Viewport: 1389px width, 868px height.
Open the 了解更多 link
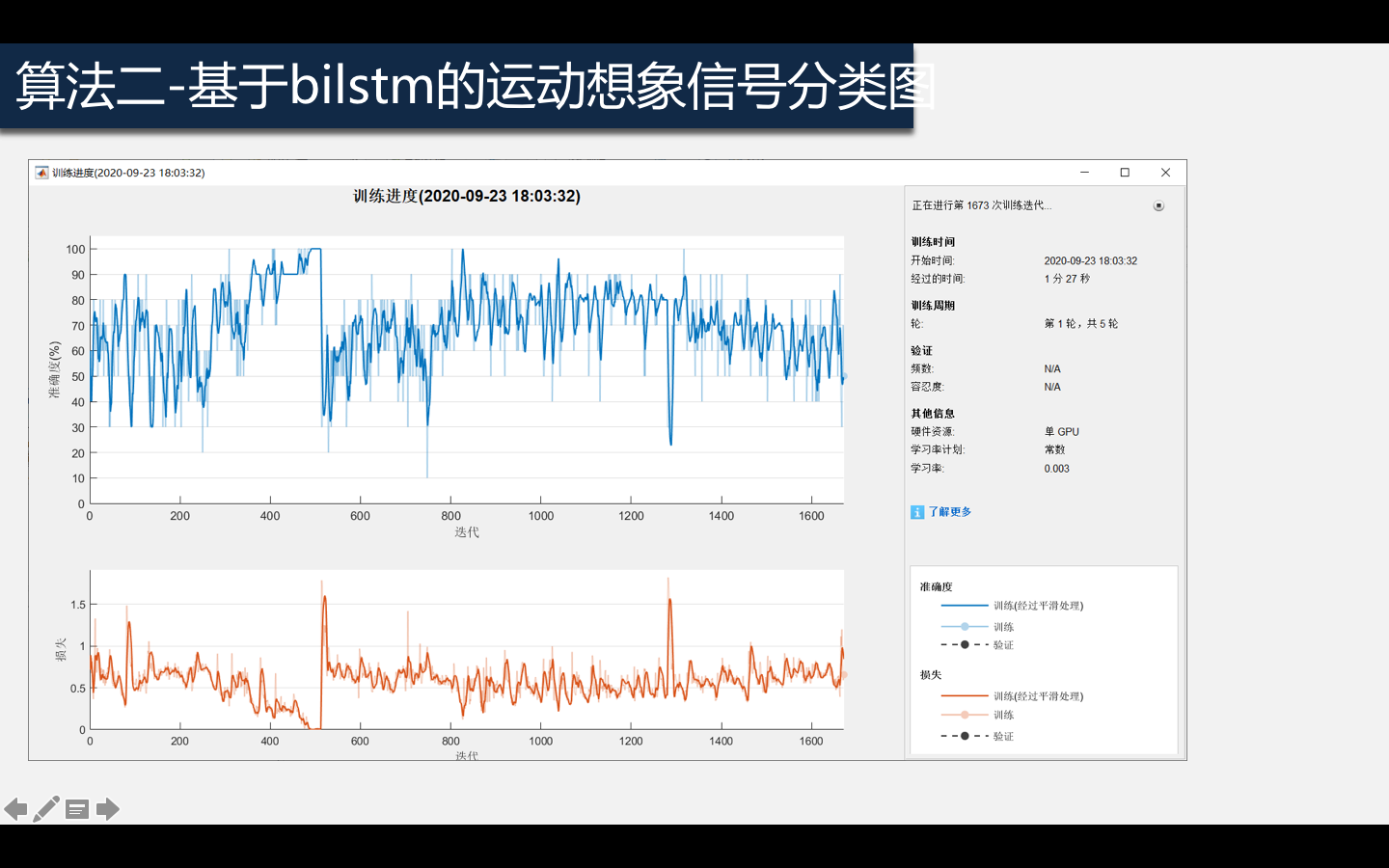(950, 512)
